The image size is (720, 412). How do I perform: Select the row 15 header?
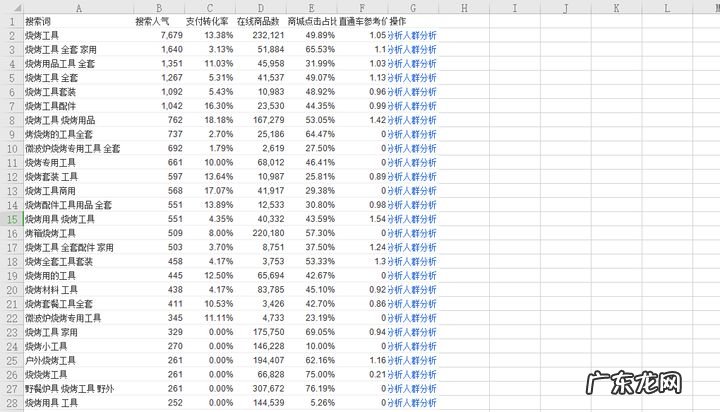11,219
